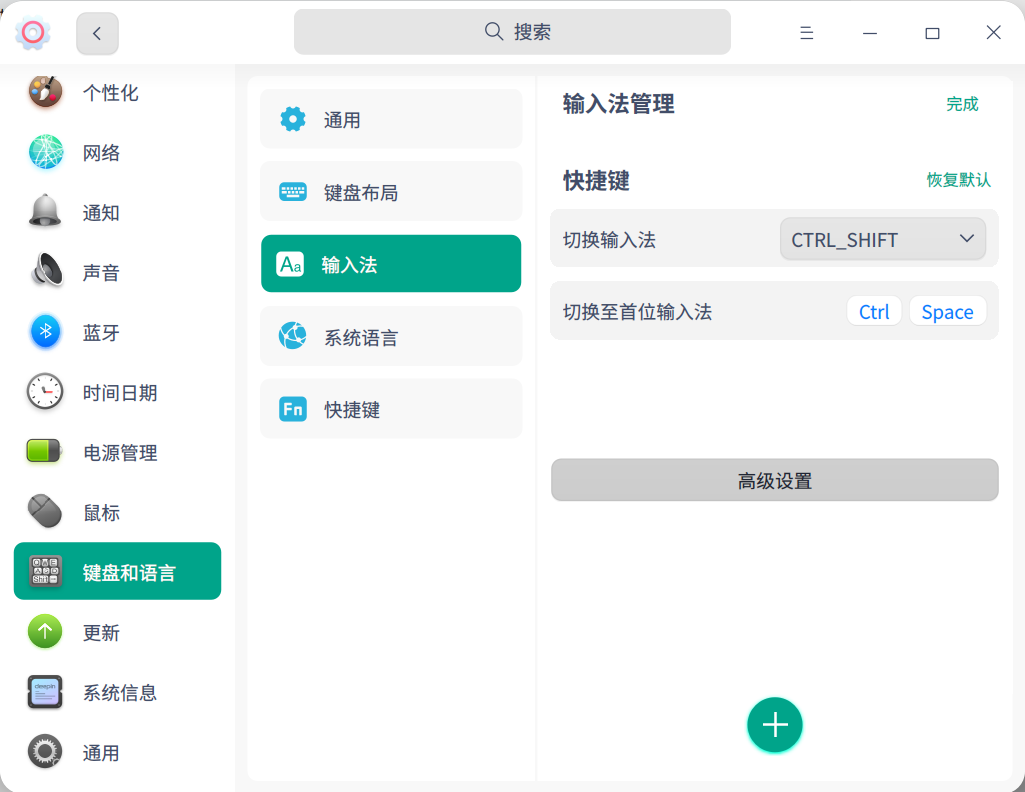Image resolution: width=1025 pixels, height=792 pixels.
Task: Open the Update arrow icon
Action: pos(45,632)
